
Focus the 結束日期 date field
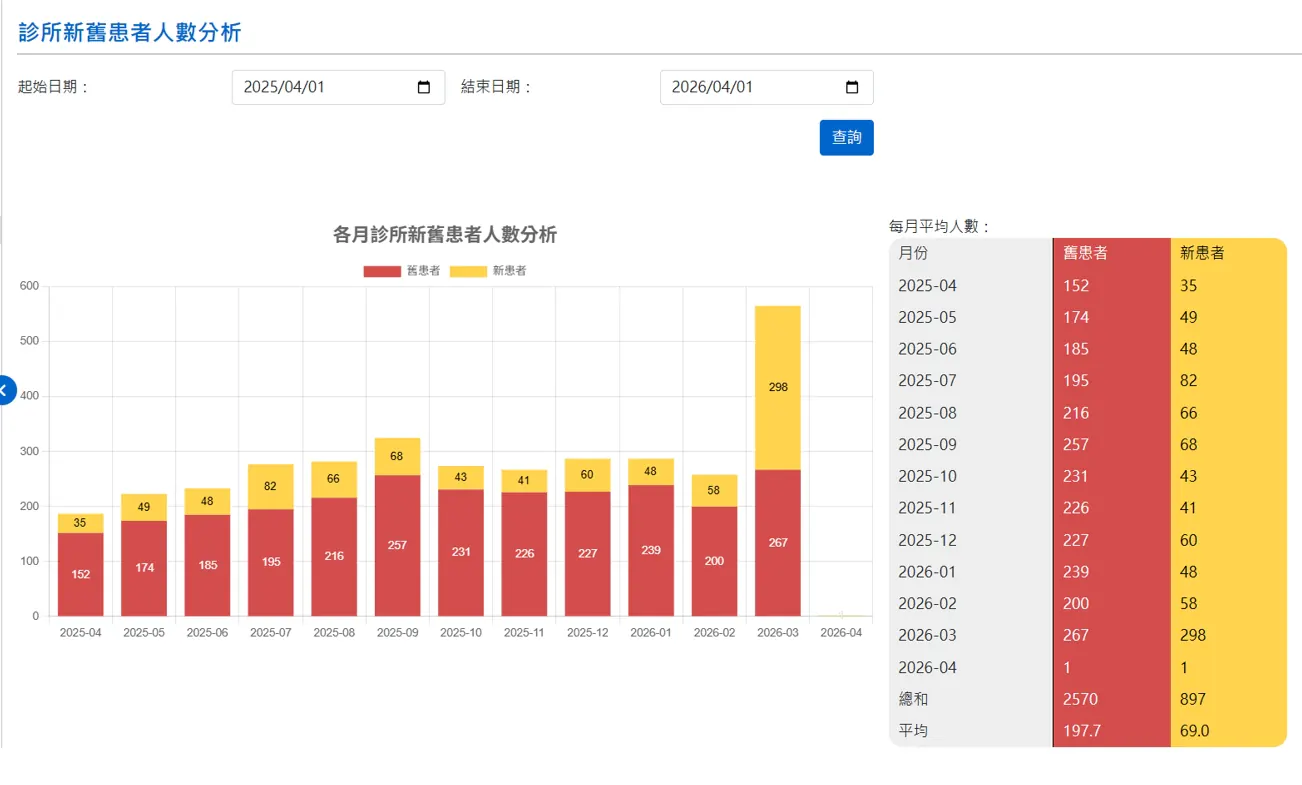(766, 87)
